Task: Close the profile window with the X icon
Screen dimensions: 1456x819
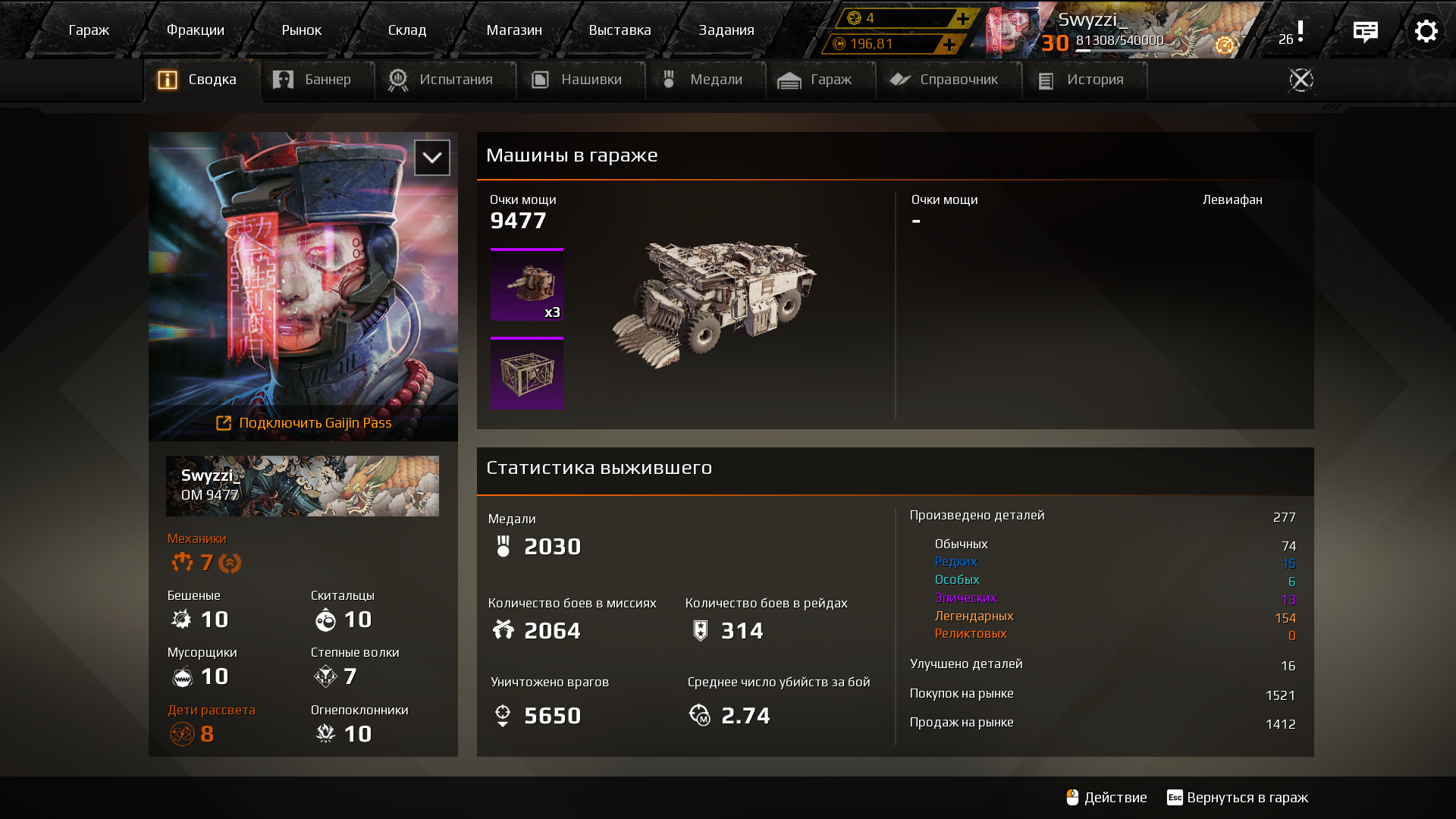Action: (1301, 80)
